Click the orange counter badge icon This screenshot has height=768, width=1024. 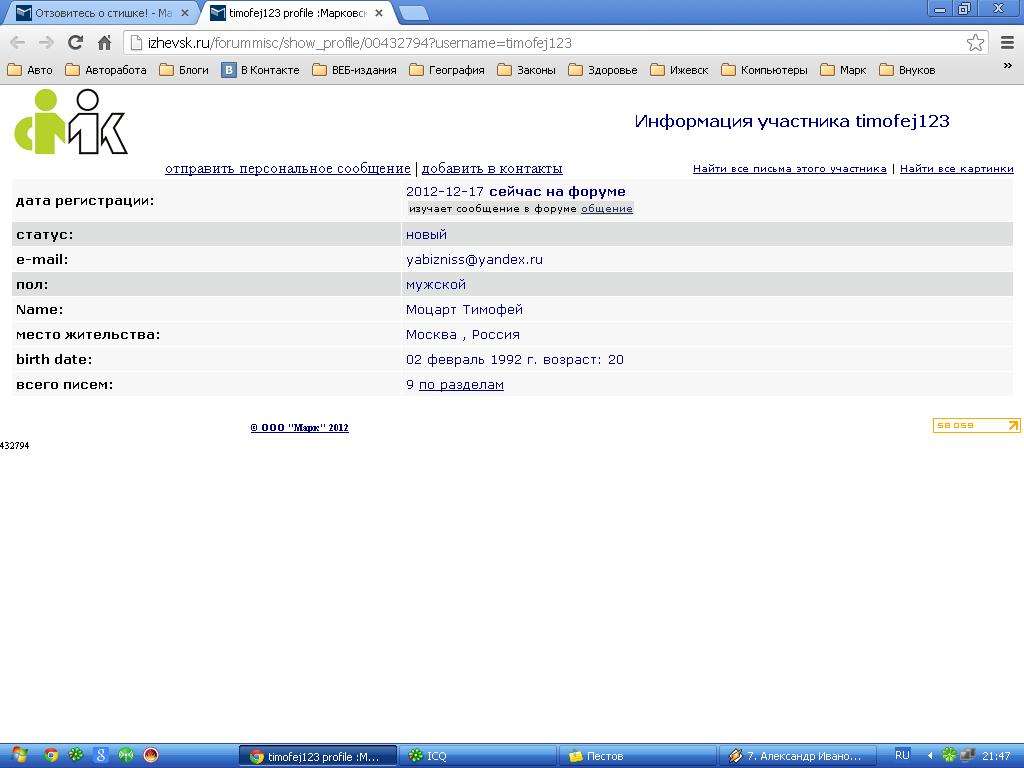976,426
